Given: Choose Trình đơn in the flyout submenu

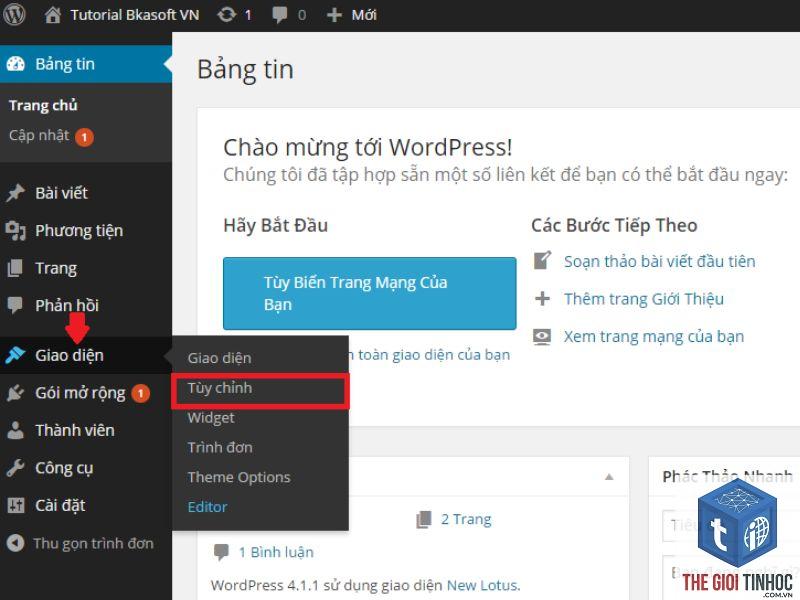Looking at the screenshot, I should click(x=220, y=447).
